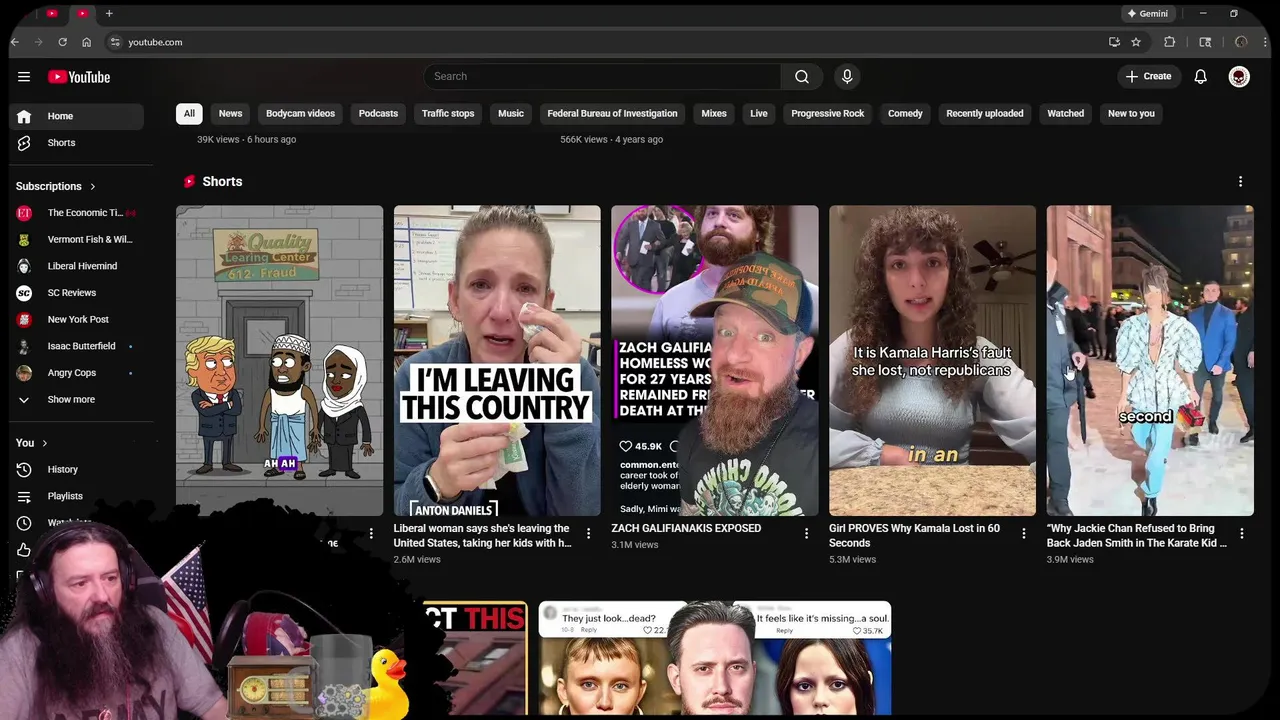Click the Create button

click(1148, 77)
